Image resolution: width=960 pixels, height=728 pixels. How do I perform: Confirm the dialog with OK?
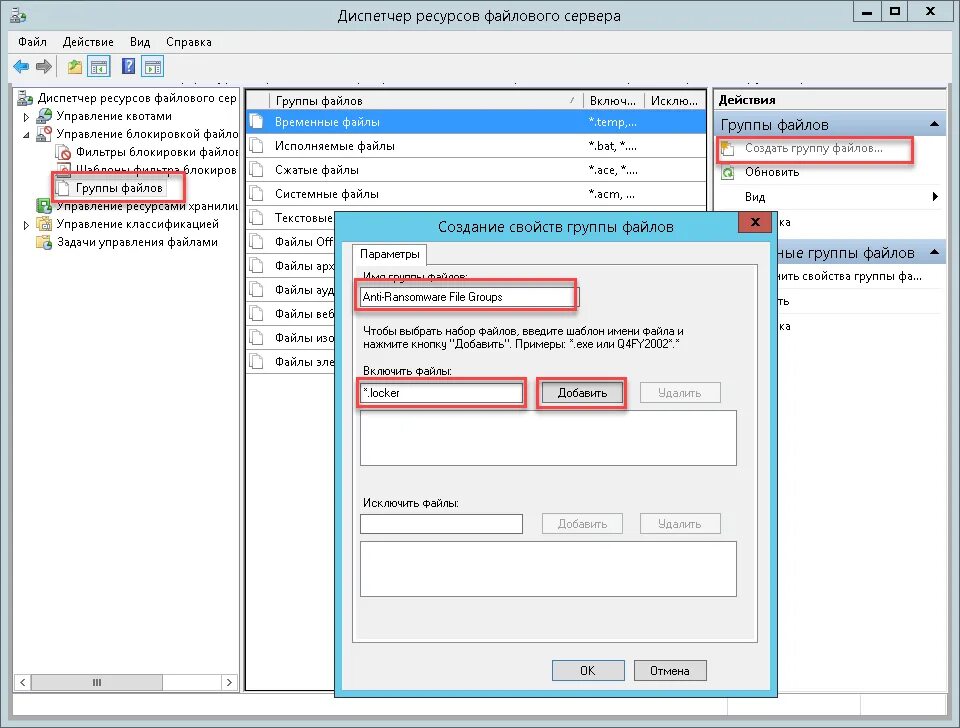coord(588,670)
